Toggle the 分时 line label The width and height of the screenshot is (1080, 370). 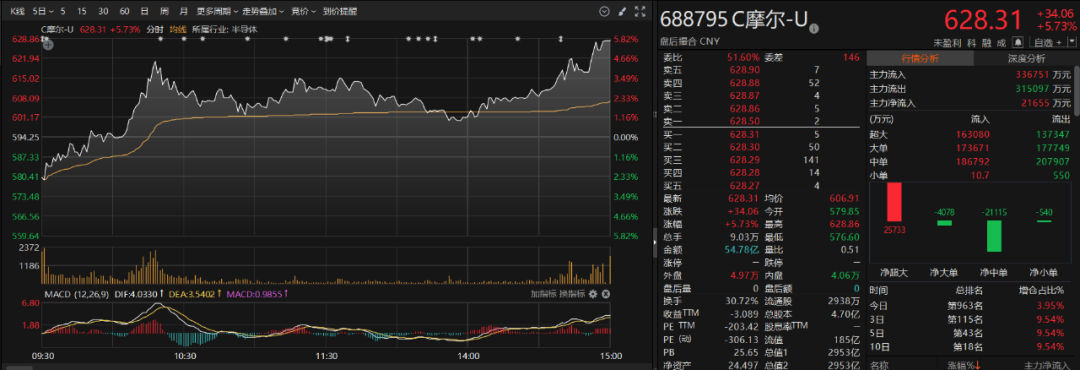click(x=154, y=30)
